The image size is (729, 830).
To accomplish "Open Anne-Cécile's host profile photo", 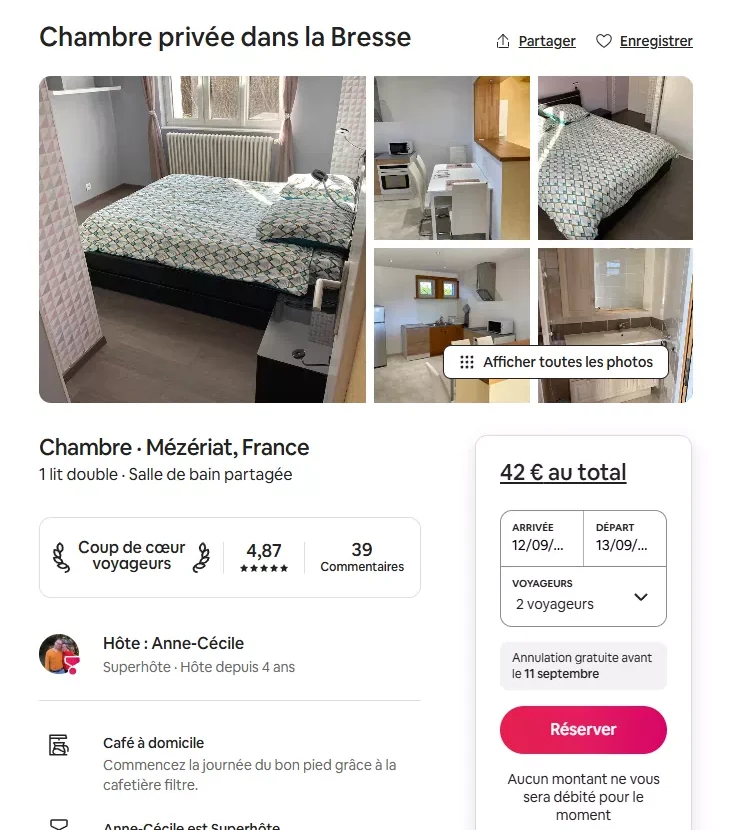I will (x=59, y=654).
